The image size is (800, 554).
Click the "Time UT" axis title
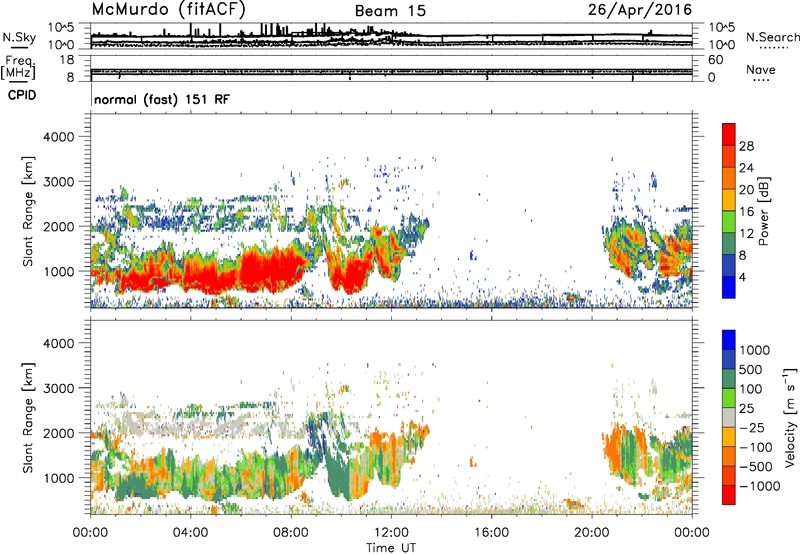(391, 548)
